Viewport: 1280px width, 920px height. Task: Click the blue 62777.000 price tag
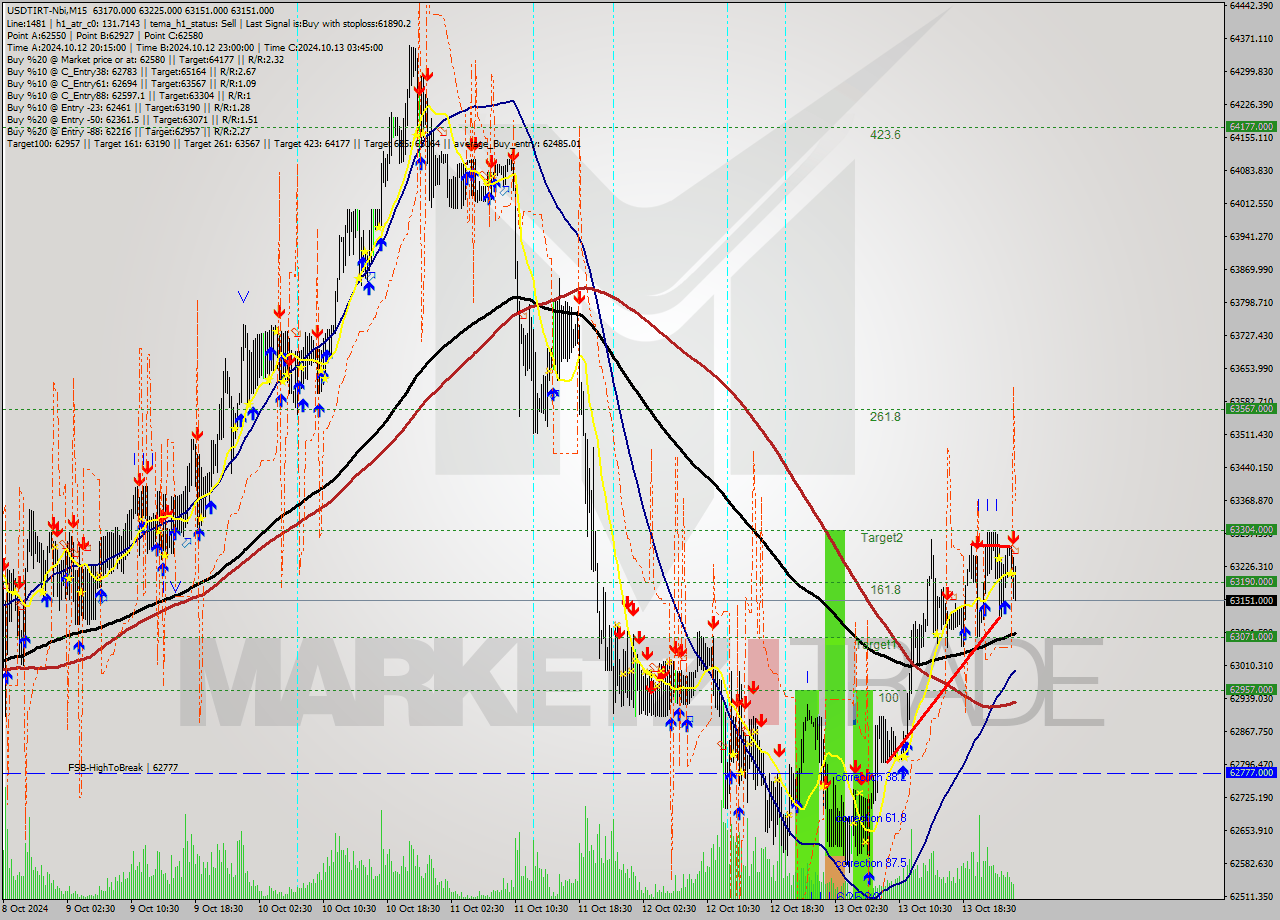[x=1250, y=773]
